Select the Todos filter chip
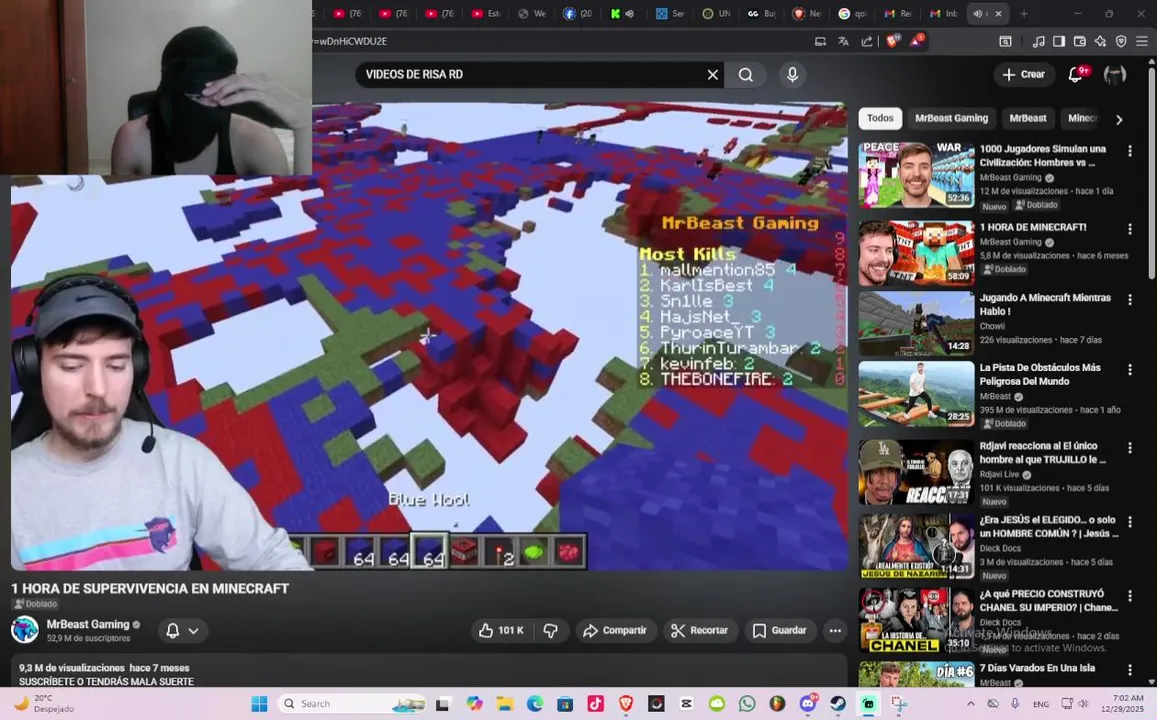1157x720 pixels. click(880, 118)
